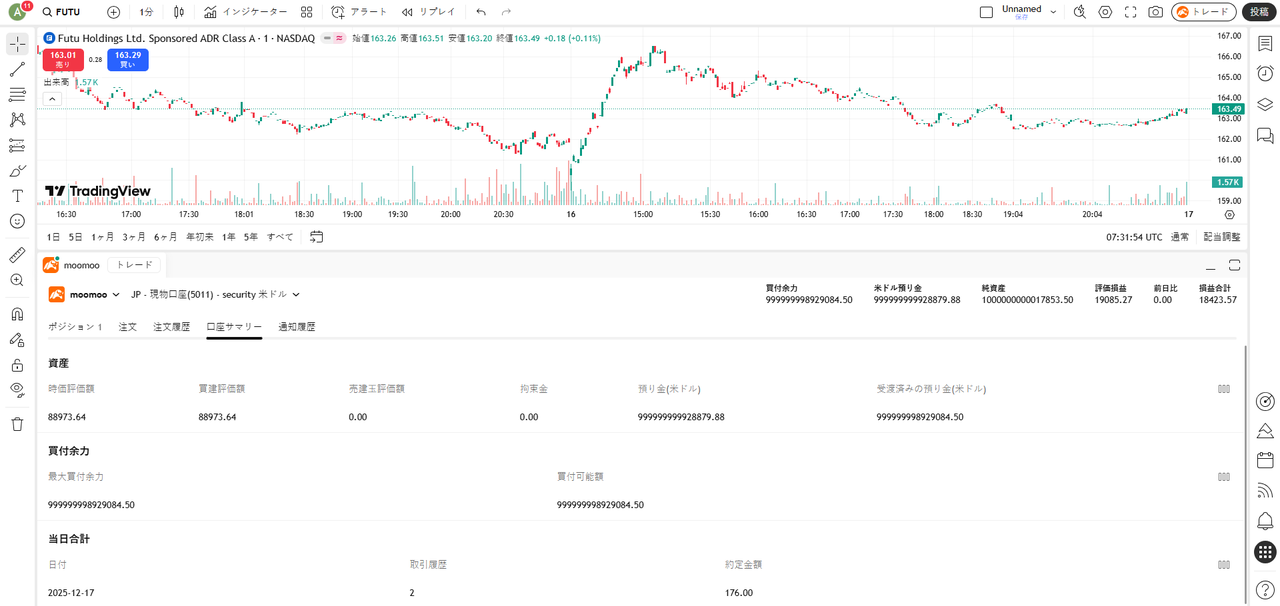Click the 投稿 publish button
The width and height of the screenshot is (1280, 606).
(x=1259, y=12)
